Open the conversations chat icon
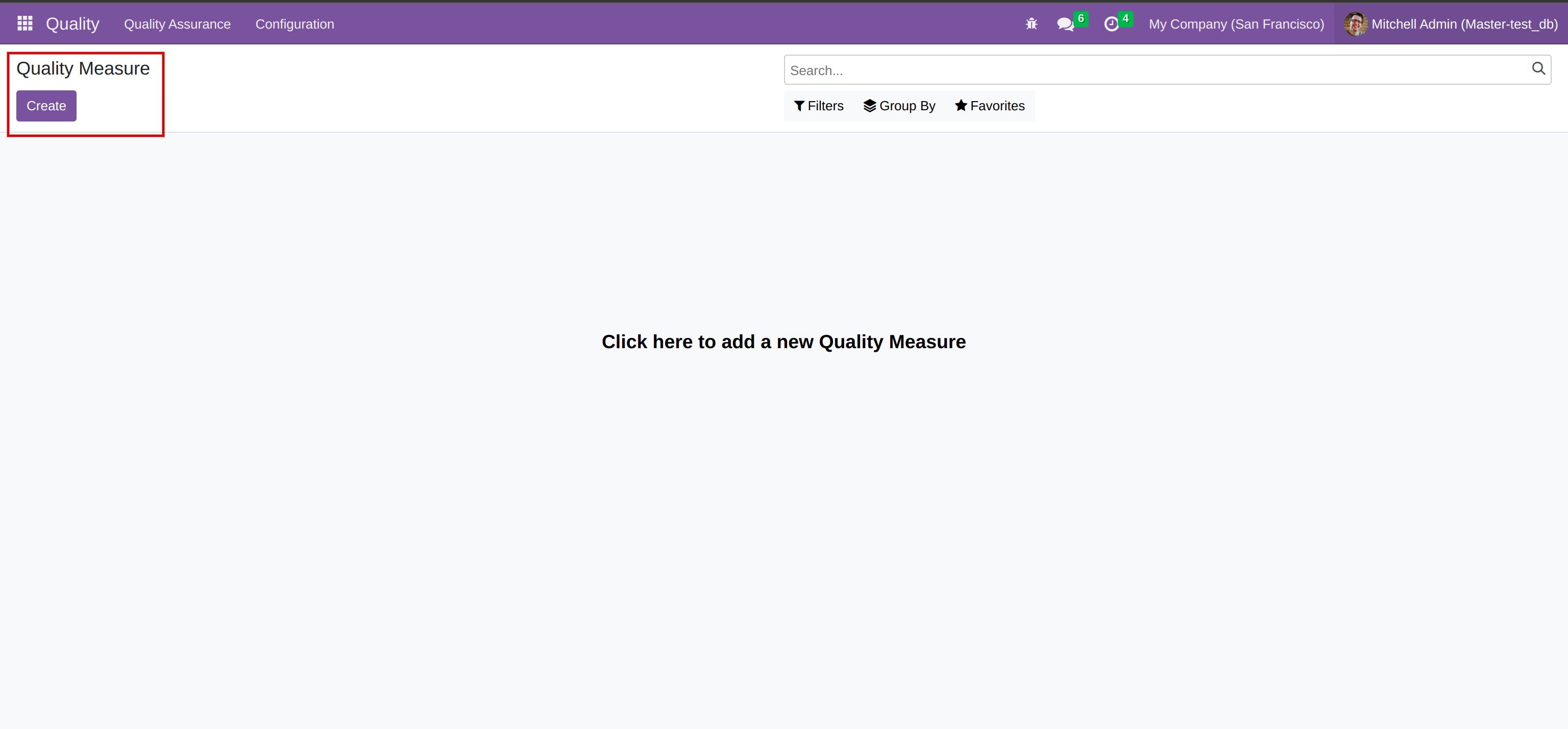The height and width of the screenshot is (729, 1568). click(x=1065, y=25)
